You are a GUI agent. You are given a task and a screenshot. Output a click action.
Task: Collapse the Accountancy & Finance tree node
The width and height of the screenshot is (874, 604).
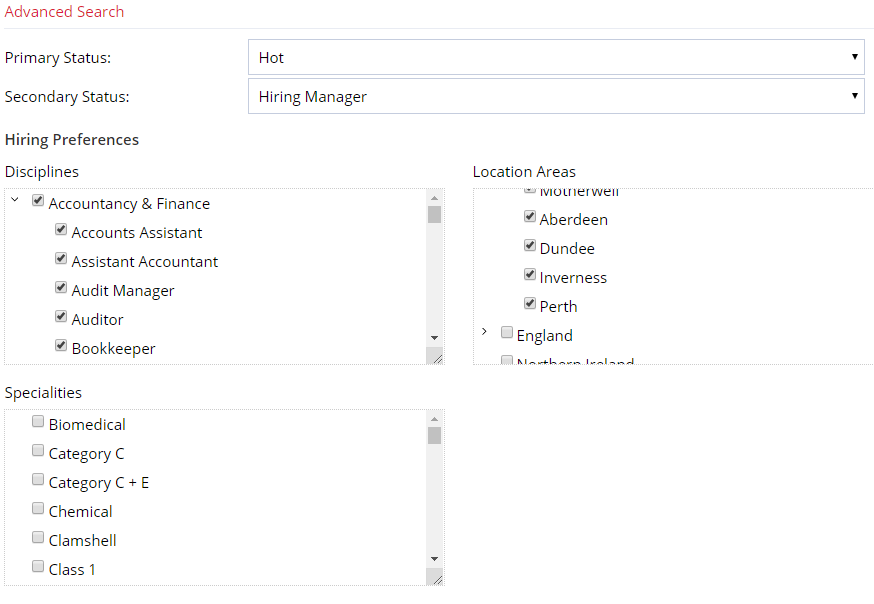pos(15,201)
